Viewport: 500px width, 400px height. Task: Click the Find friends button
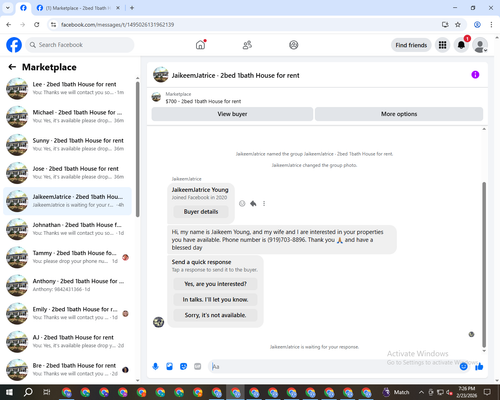click(411, 45)
